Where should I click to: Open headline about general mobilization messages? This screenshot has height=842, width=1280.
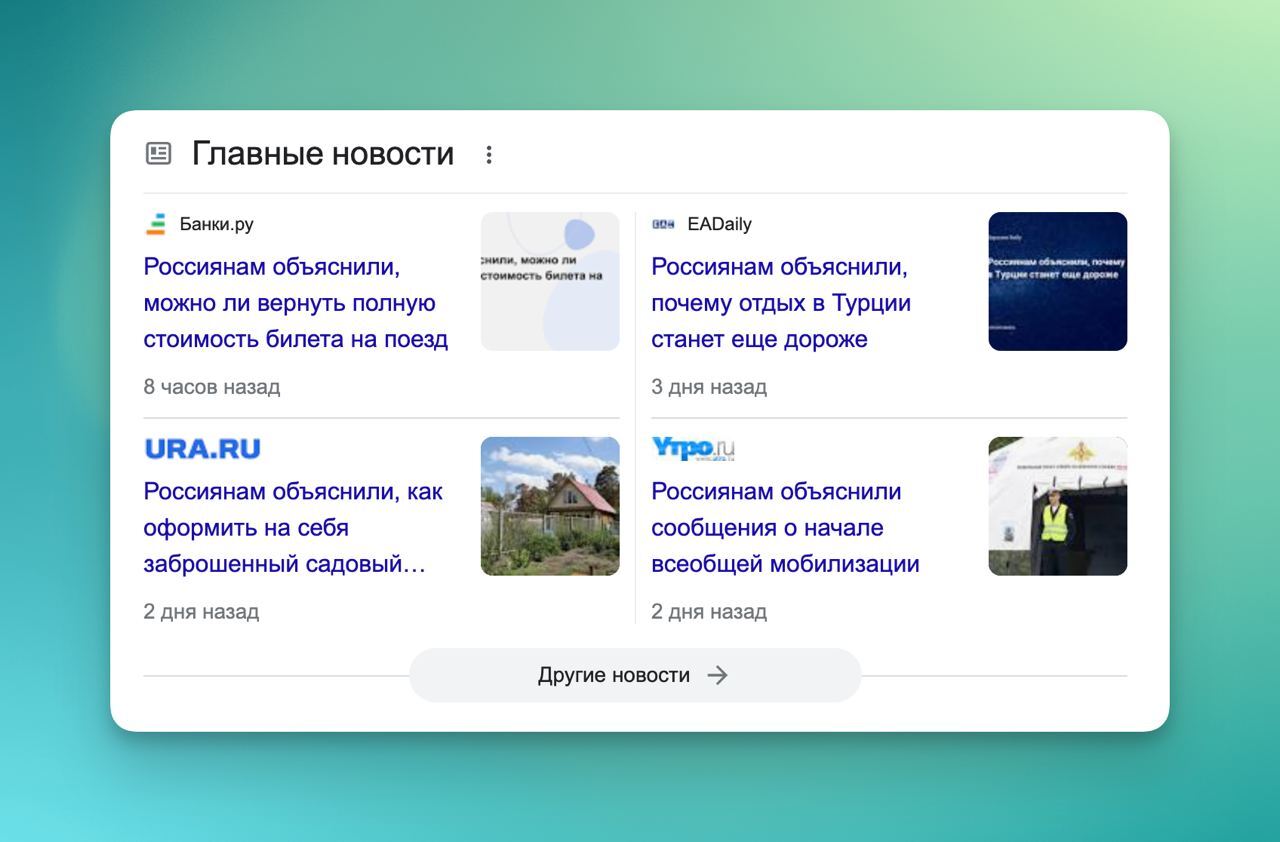[x=785, y=528]
